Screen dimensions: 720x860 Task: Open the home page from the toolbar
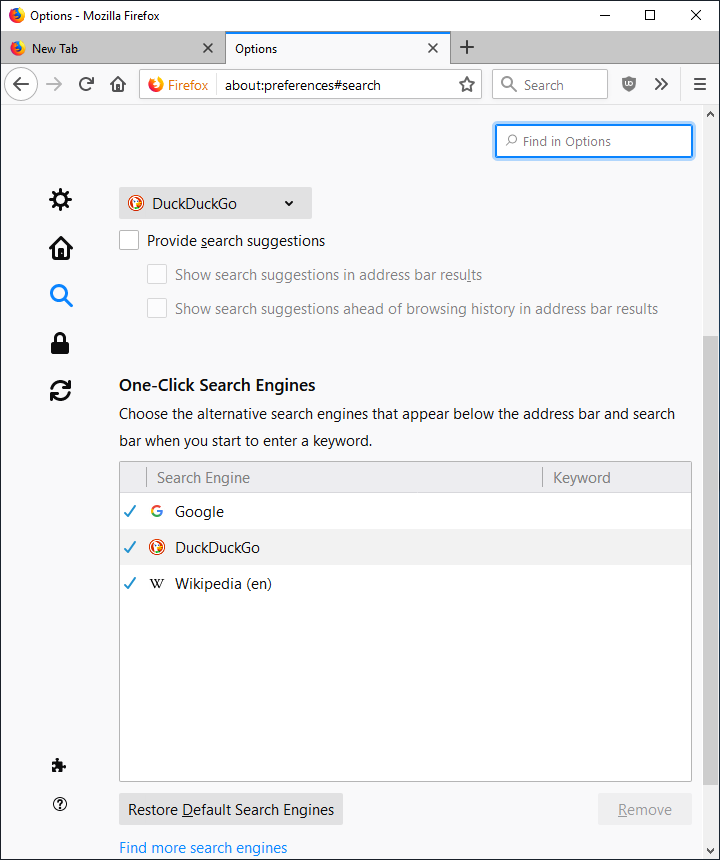(x=118, y=84)
